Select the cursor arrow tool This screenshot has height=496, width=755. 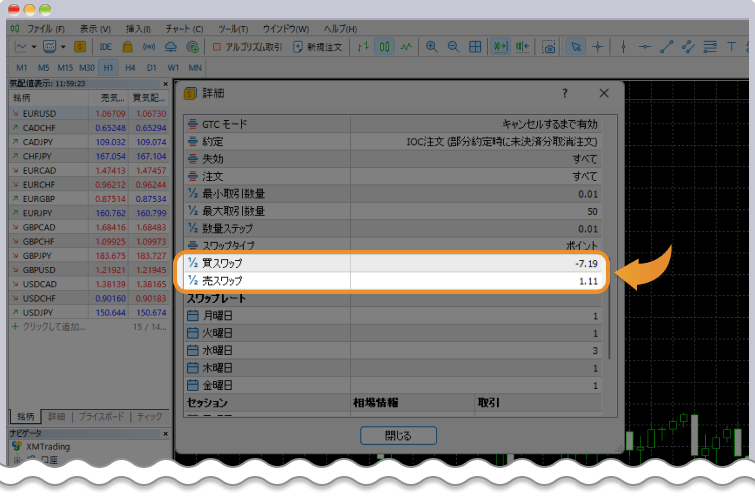(x=575, y=47)
